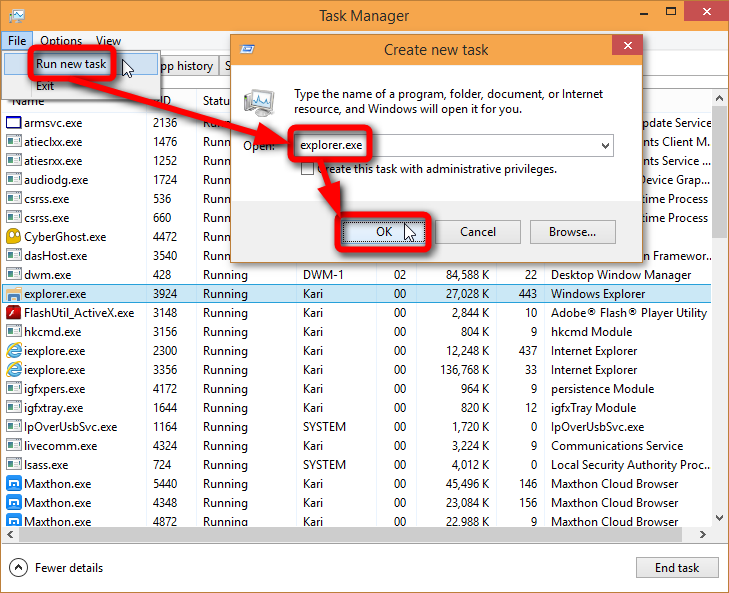Screen dimensions: 729x593
Task: Click the 136,768 K memory value
Action: pyautogui.click(x=464, y=370)
